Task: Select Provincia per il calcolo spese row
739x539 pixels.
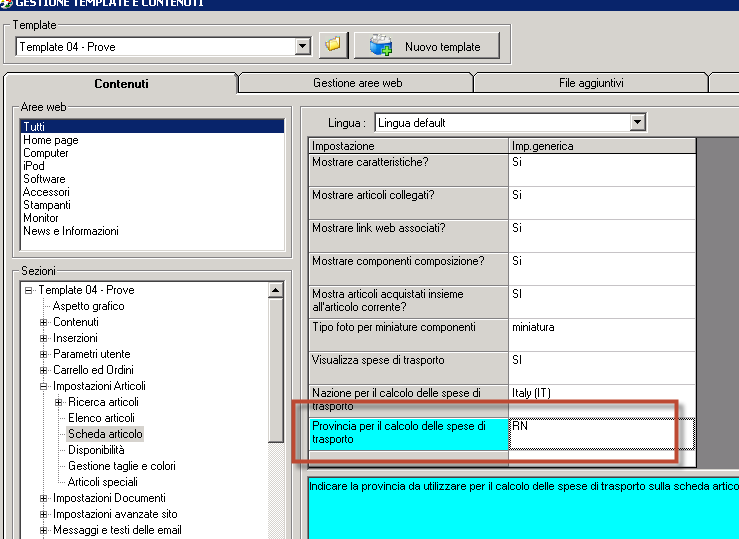Action: point(409,433)
